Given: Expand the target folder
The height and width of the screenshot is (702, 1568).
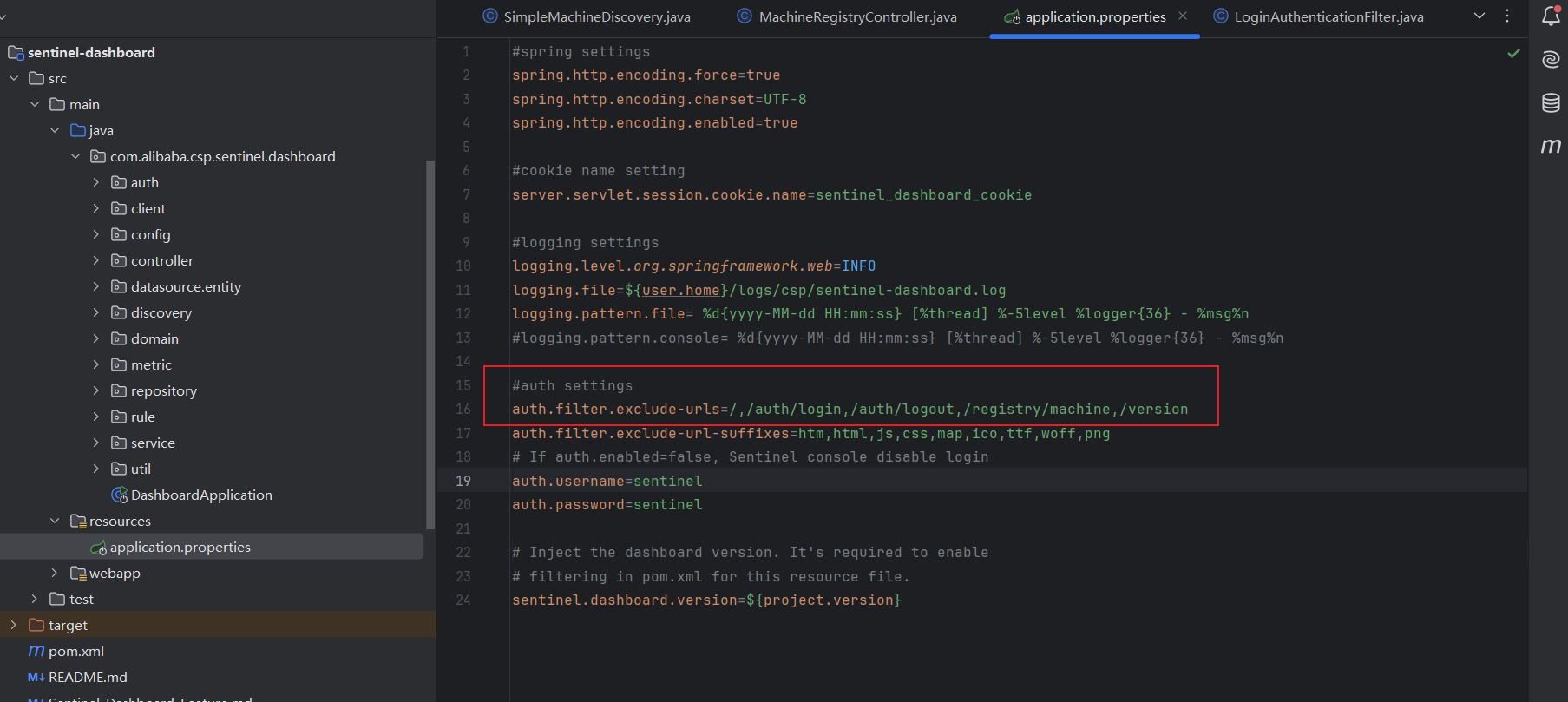Looking at the screenshot, I should click(x=13, y=625).
